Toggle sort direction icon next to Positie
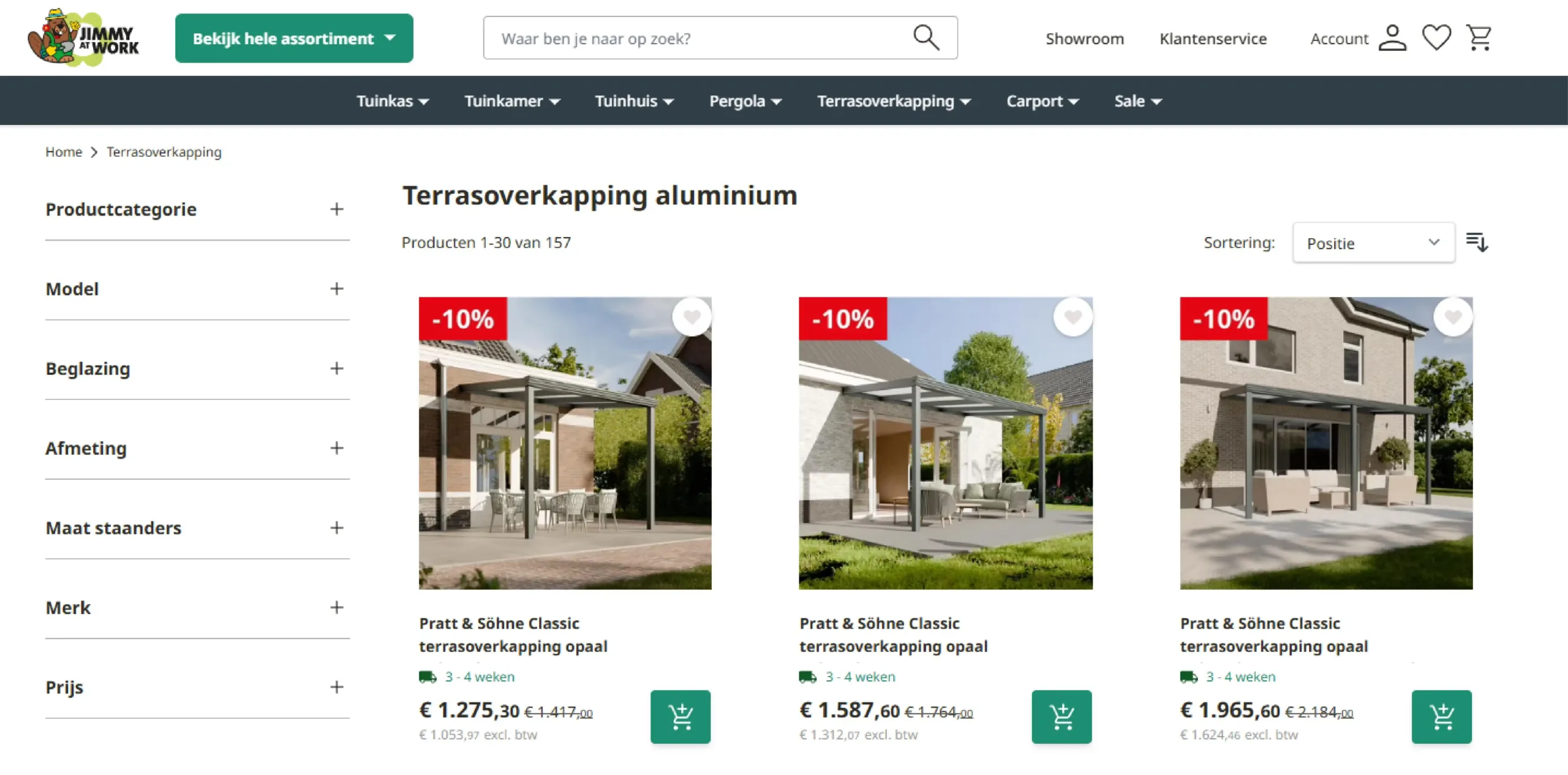The width and height of the screenshot is (1568, 775). (1477, 242)
